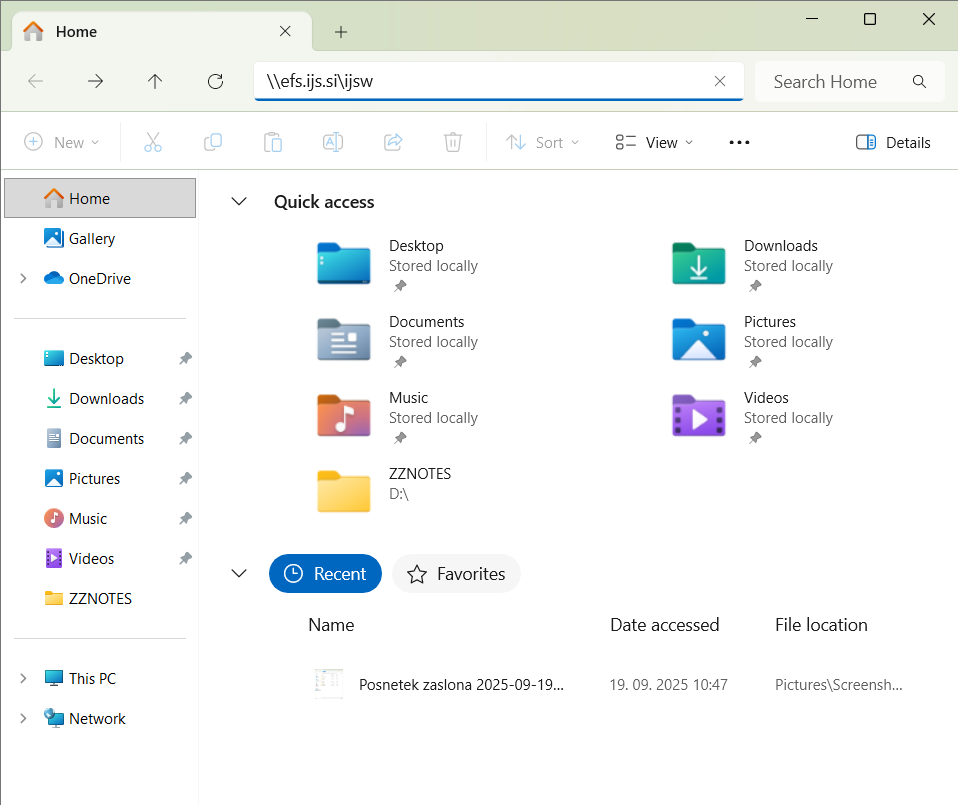This screenshot has width=958, height=805.
Task: Click the Copy icon in toolbar
Action: (x=213, y=142)
